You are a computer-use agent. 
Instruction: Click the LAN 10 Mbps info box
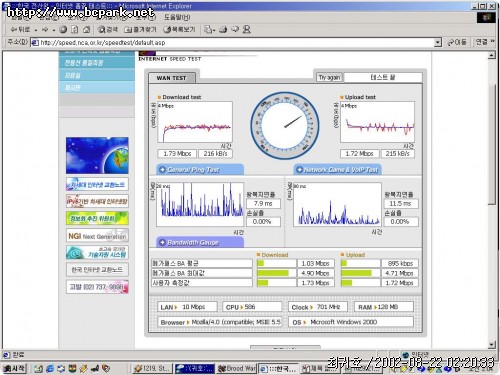[x=187, y=307]
